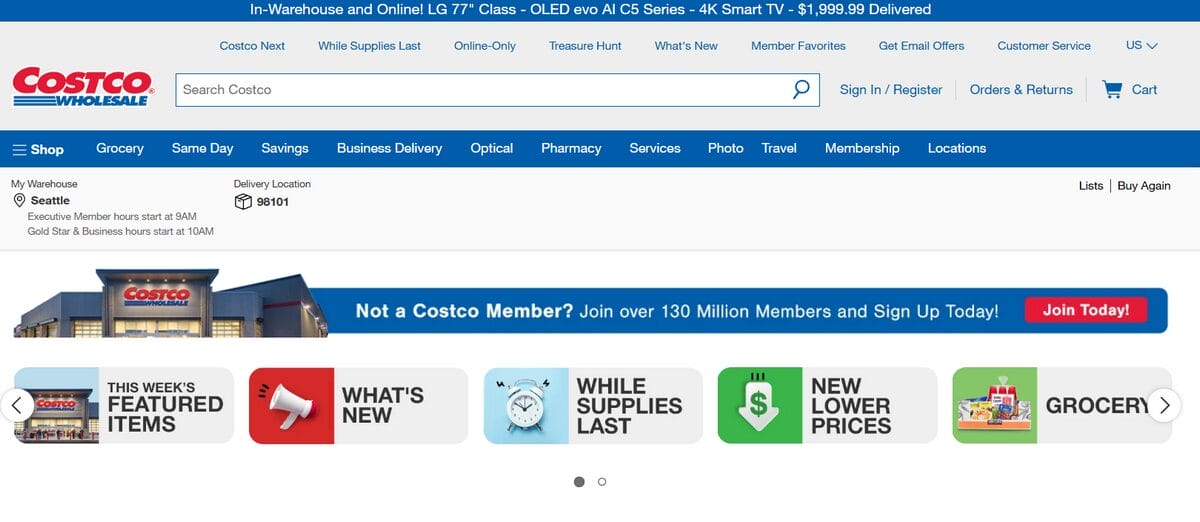The height and width of the screenshot is (522, 1200).
Task: Open Business Delivery menu item
Action: [389, 148]
